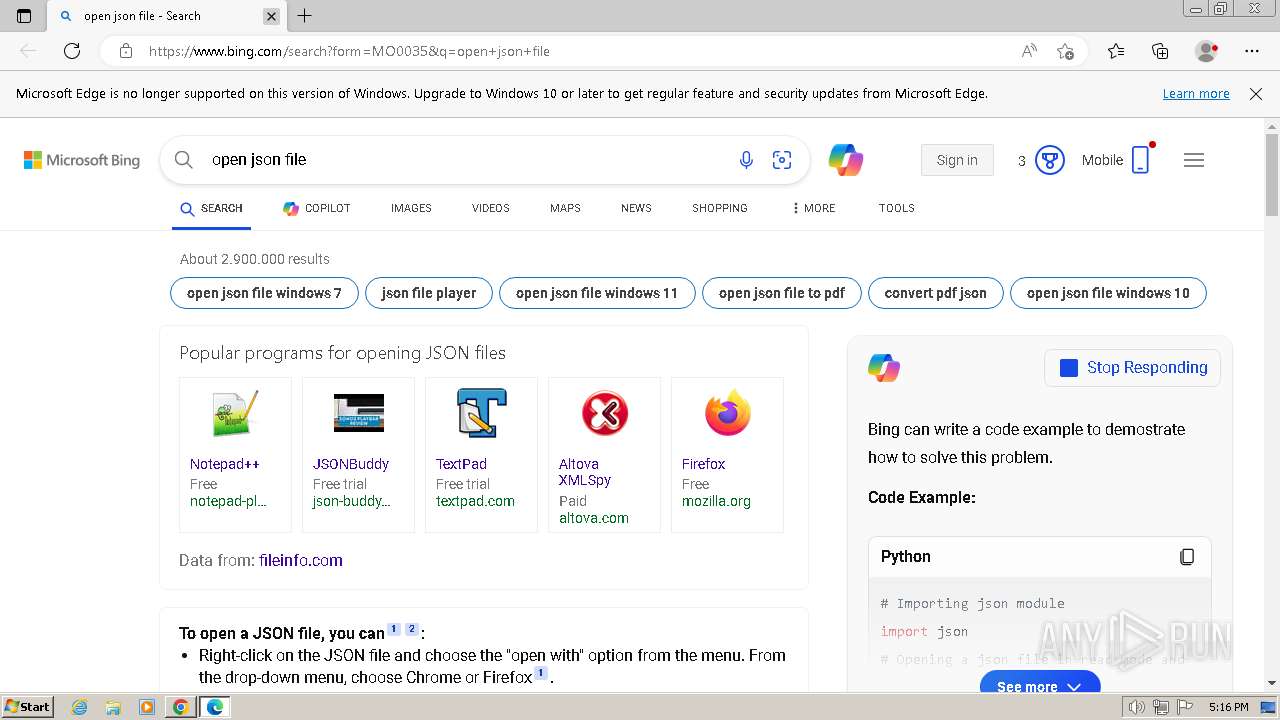Open system tray volume speaker icon

click(1138, 707)
